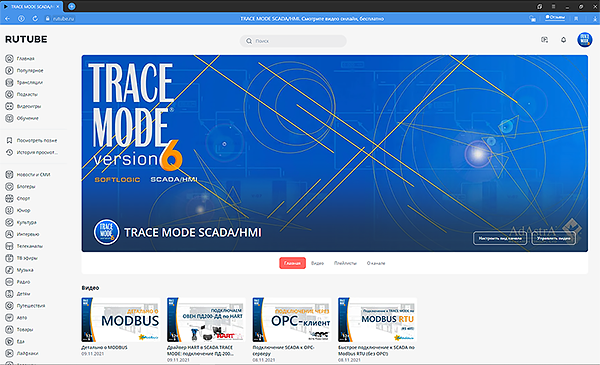Image resolution: width=600 pixels, height=365 pixels.
Task: Open the Путешествия category
Action: [25, 305]
